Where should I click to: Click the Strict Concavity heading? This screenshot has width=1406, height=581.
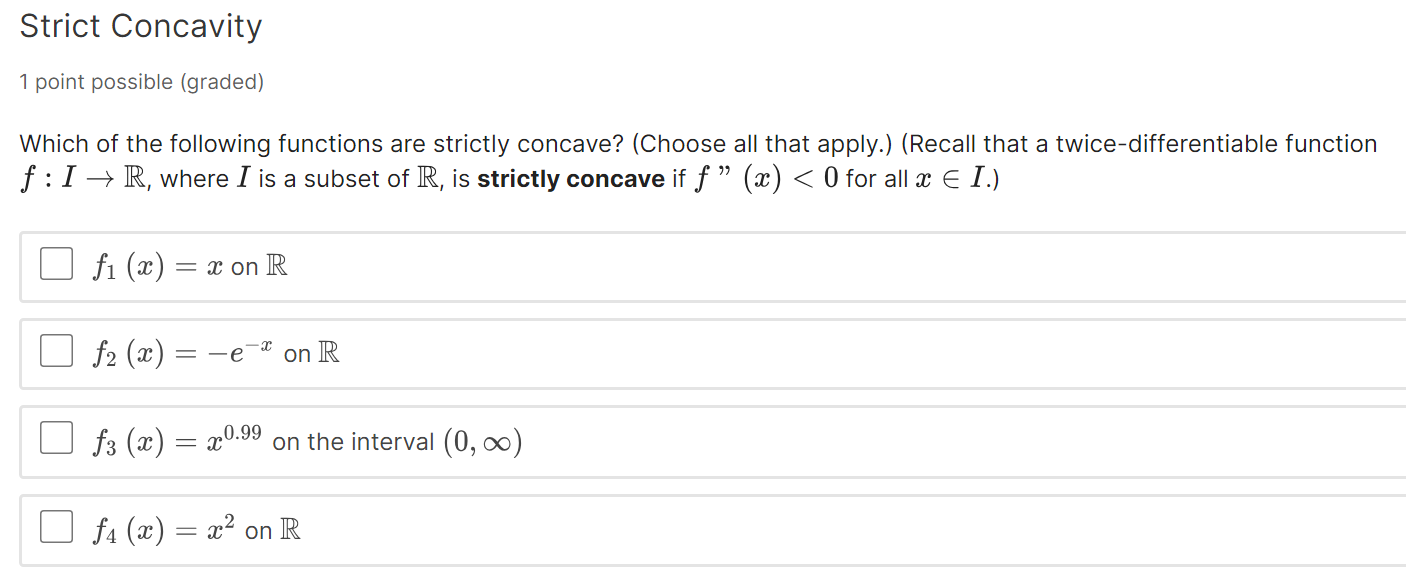(x=140, y=26)
